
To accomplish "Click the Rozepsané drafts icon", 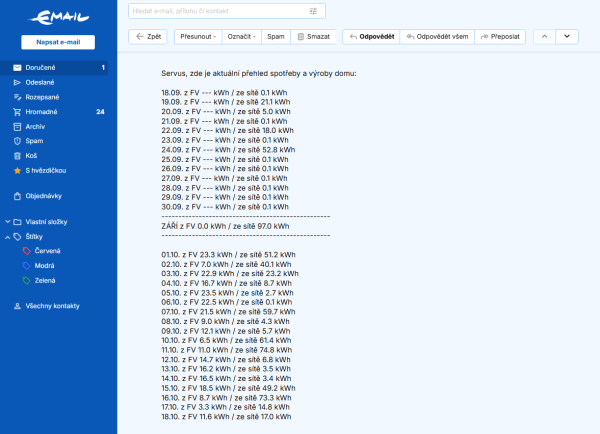I will pyautogui.click(x=17, y=97).
